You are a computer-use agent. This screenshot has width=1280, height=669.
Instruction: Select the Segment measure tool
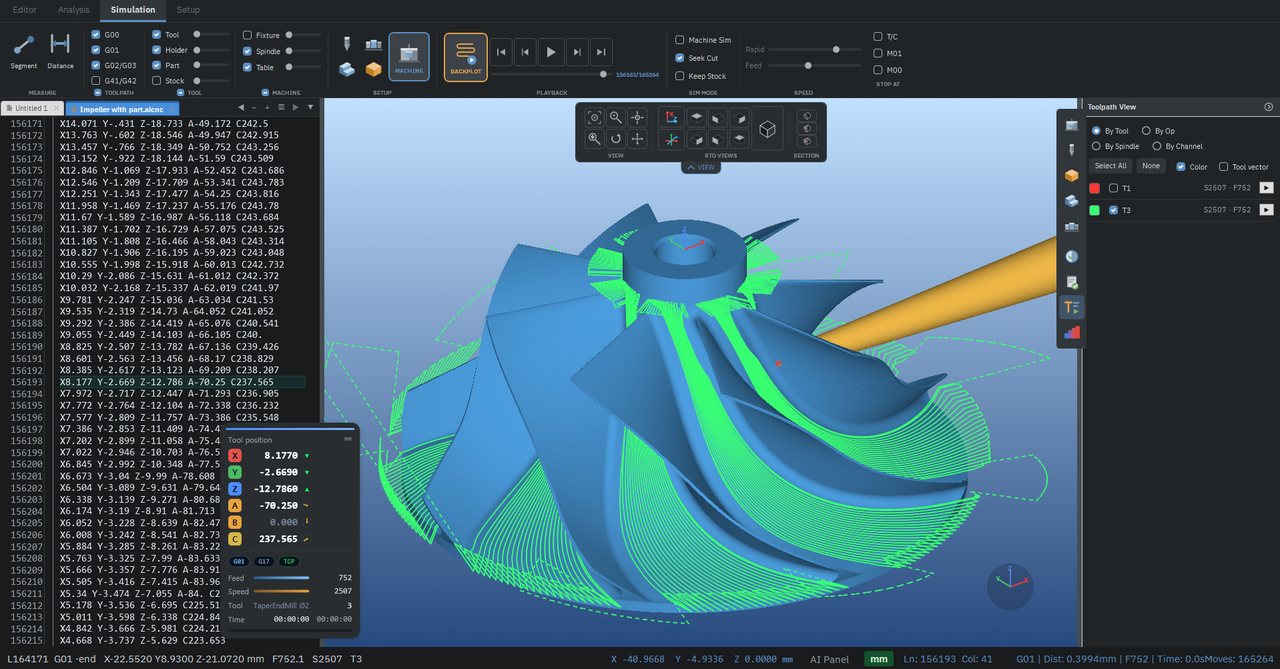(24, 52)
